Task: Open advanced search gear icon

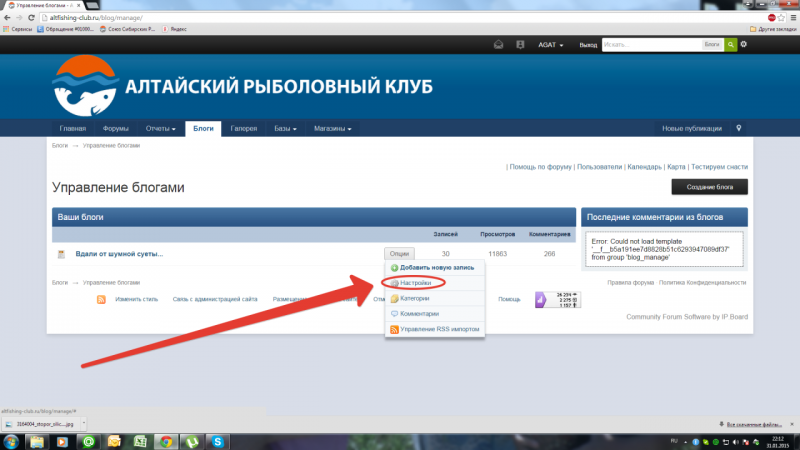Action: (x=744, y=44)
